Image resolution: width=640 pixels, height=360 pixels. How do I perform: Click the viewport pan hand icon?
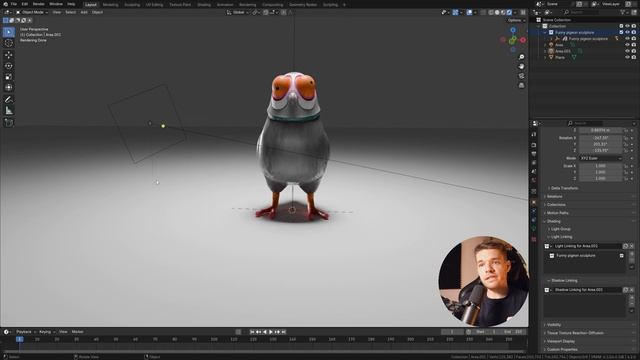521,67
